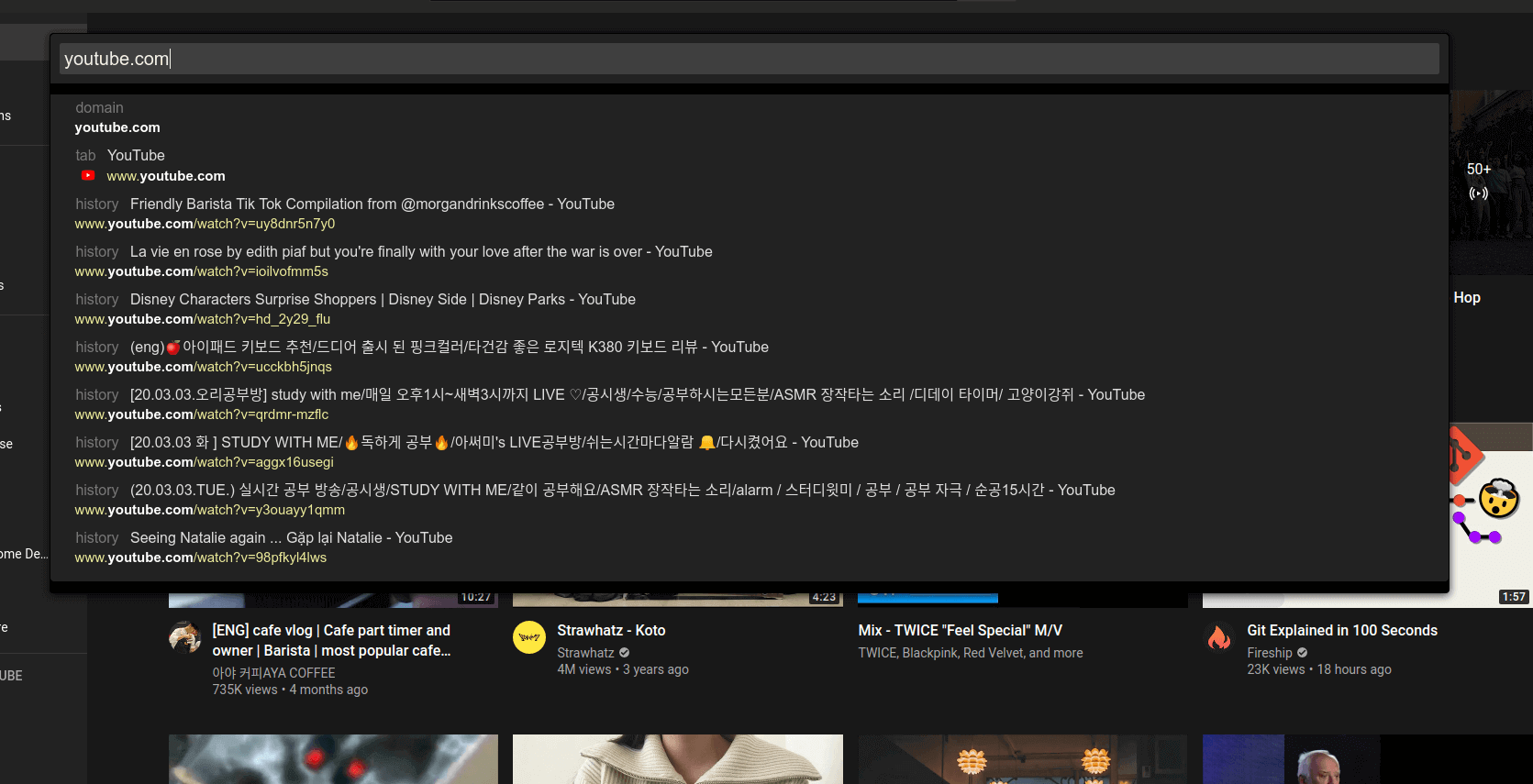Open Git Explained in 100 Seconds title

click(1342, 630)
